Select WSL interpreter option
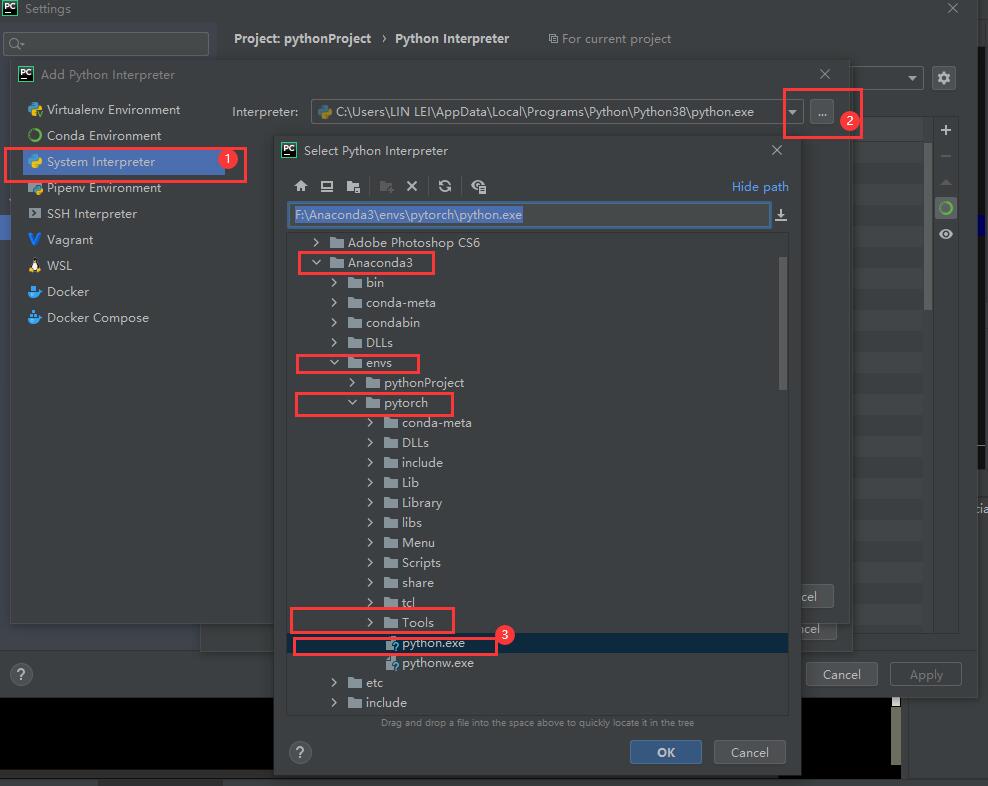This screenshot has width=988, height=786. (x=59, y=265)
